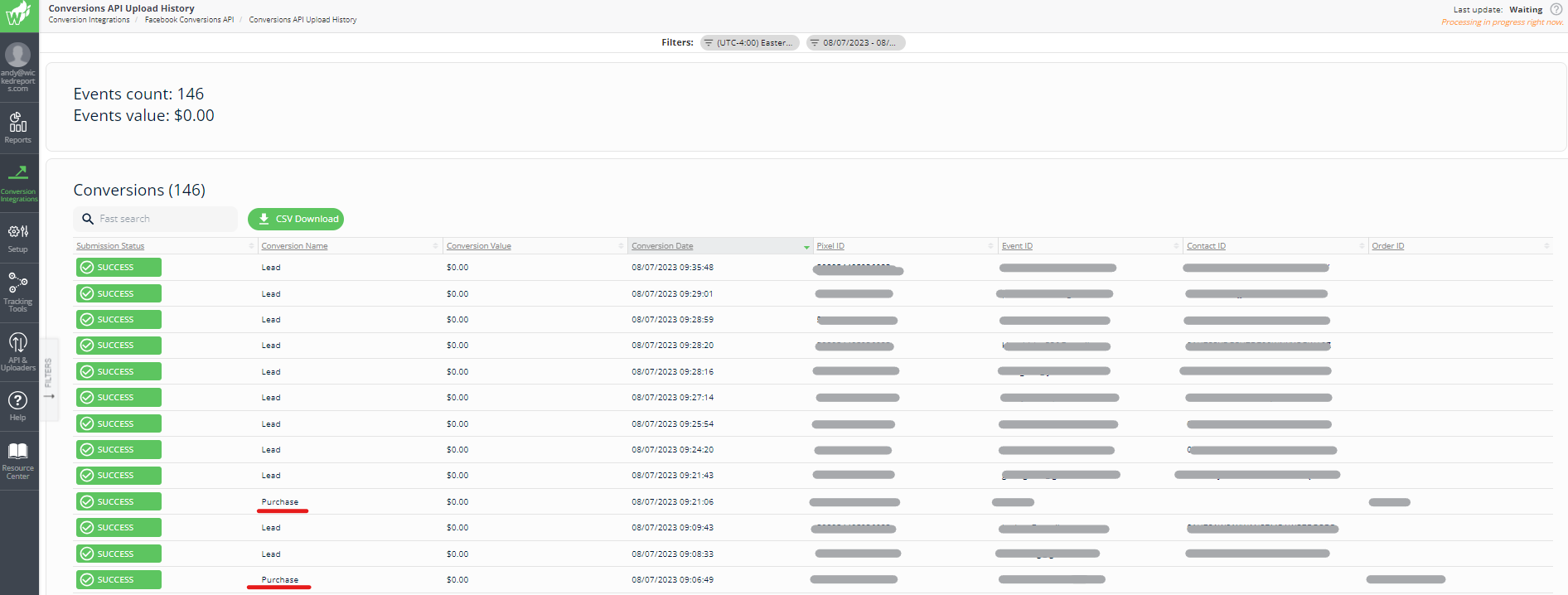Viewport: 1568px width, 595px height.
Task: Open Event ID column menu handle
Action: click(x=1176, y=246)
